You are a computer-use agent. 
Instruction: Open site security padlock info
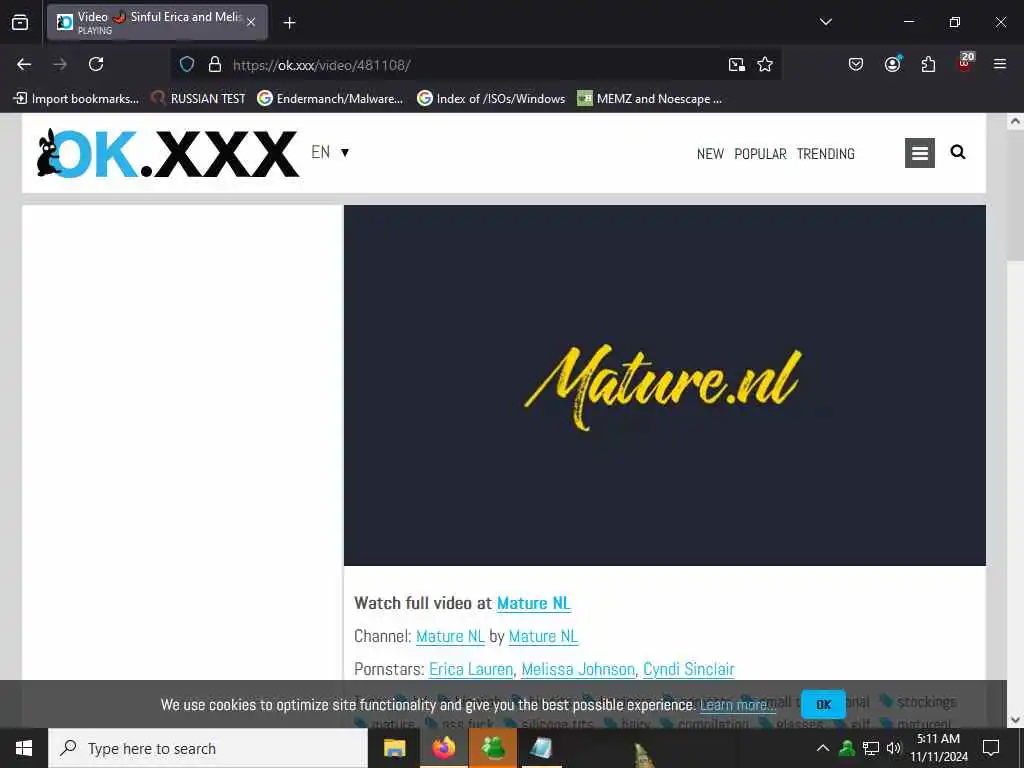pos(214,64)
